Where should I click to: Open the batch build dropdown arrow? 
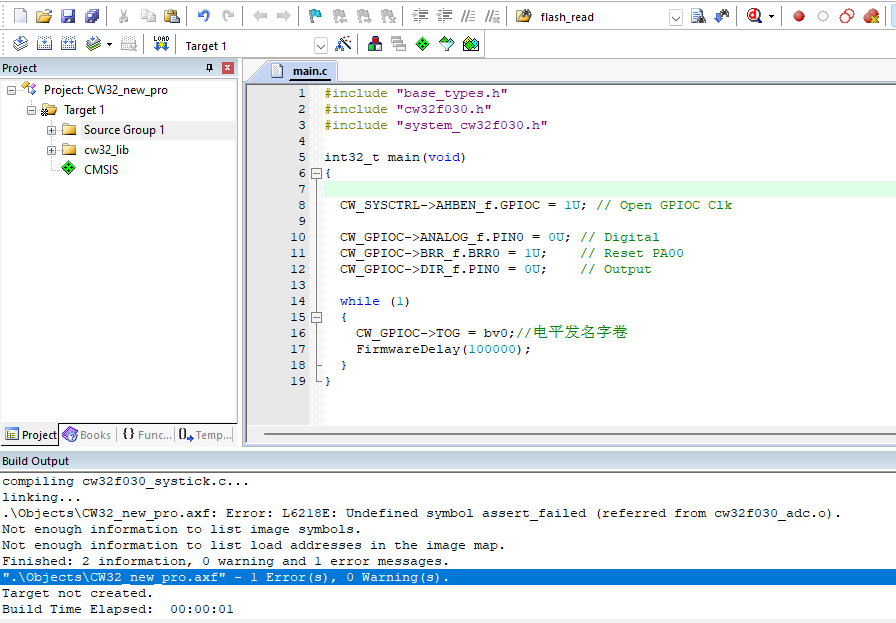pyautogui.click(x=109, y=45)
